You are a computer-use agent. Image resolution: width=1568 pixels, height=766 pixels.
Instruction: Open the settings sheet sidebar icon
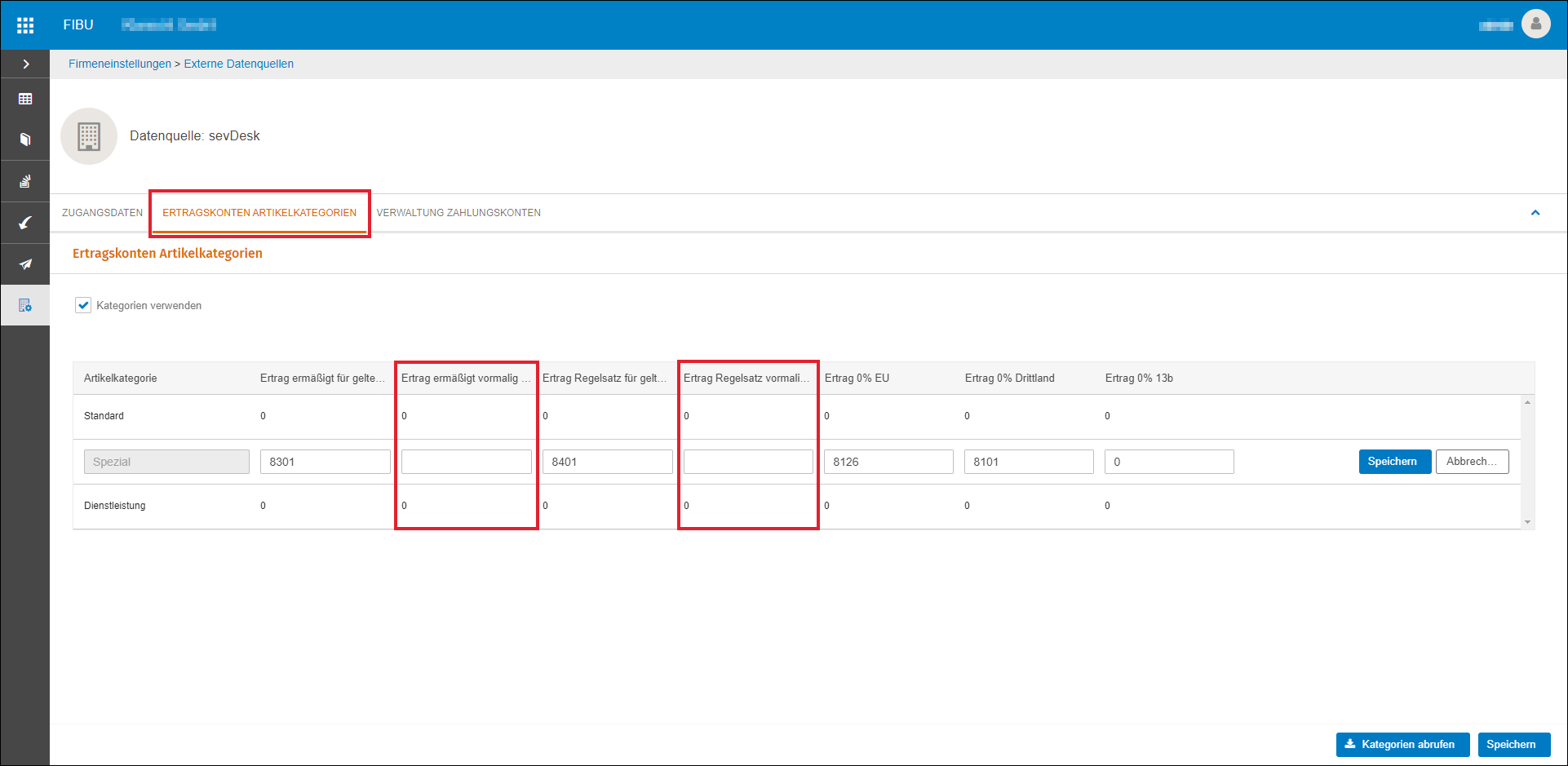tap(25, 305)
